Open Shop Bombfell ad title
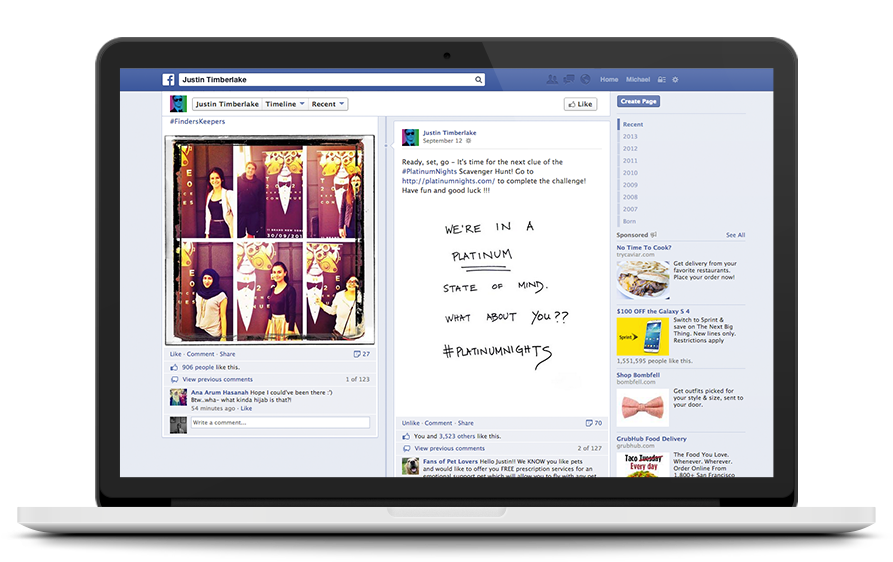Viewport: 893px width, 562px height. [638, 375]
